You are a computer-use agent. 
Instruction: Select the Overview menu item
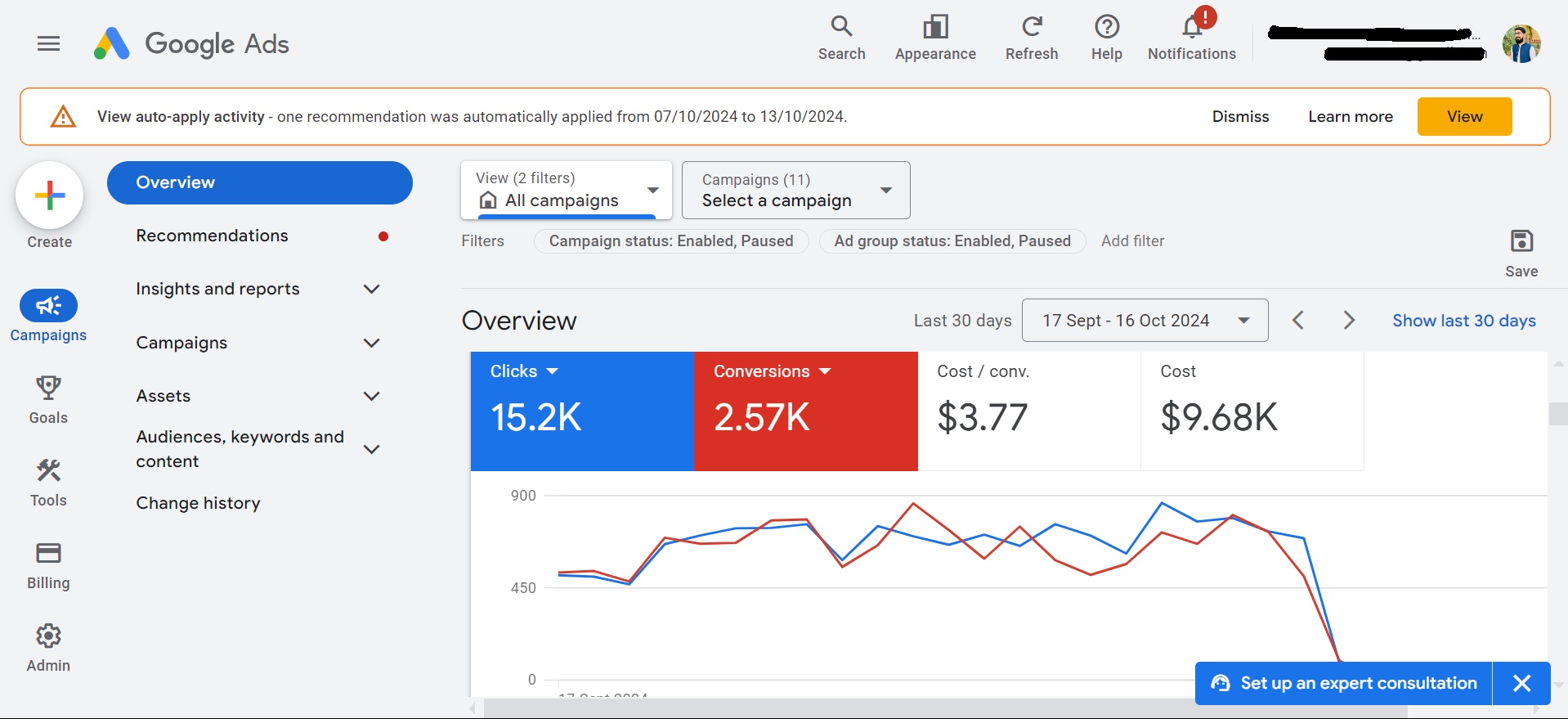click(260, 182)
